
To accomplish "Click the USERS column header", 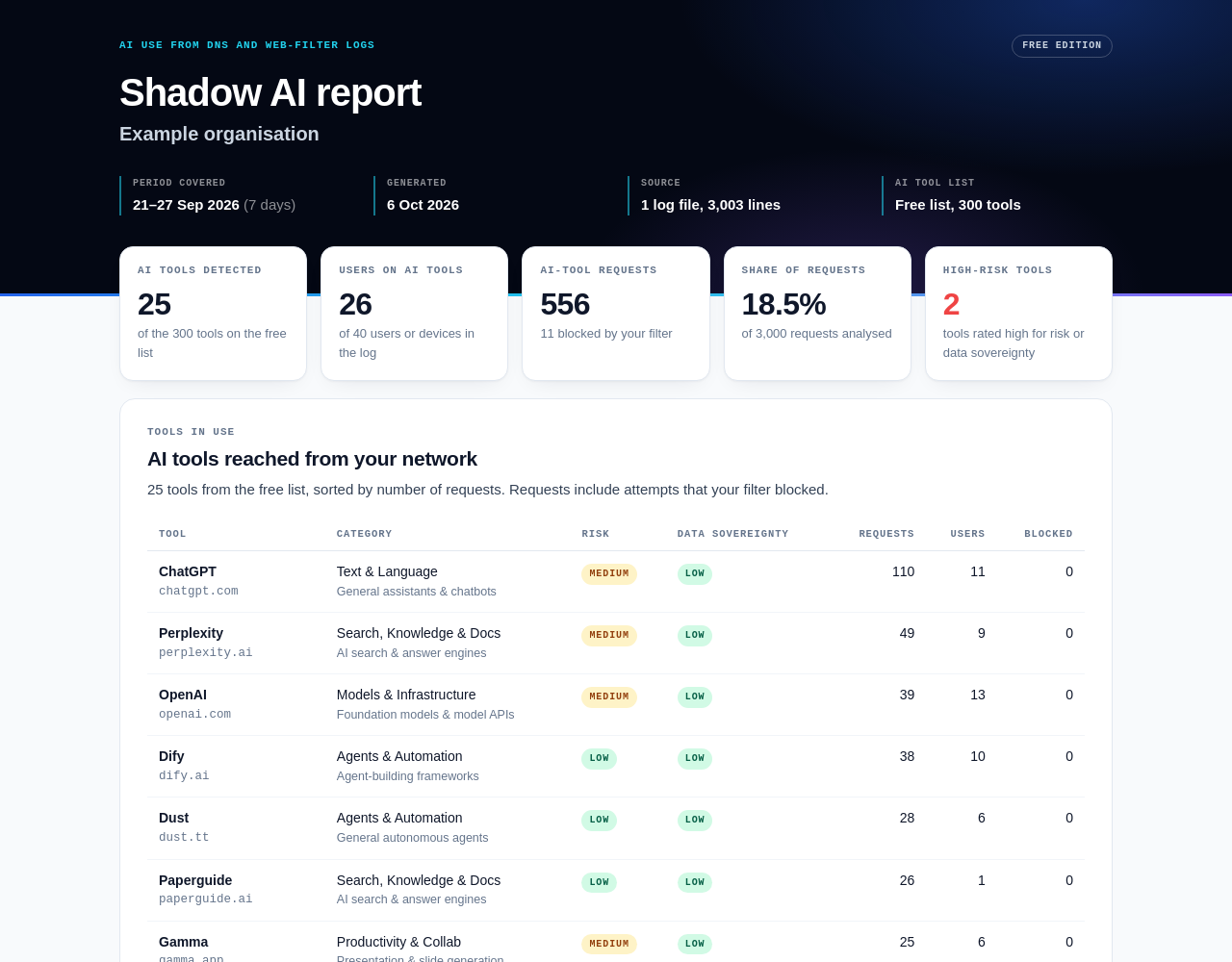I will [x=967, y=534].
